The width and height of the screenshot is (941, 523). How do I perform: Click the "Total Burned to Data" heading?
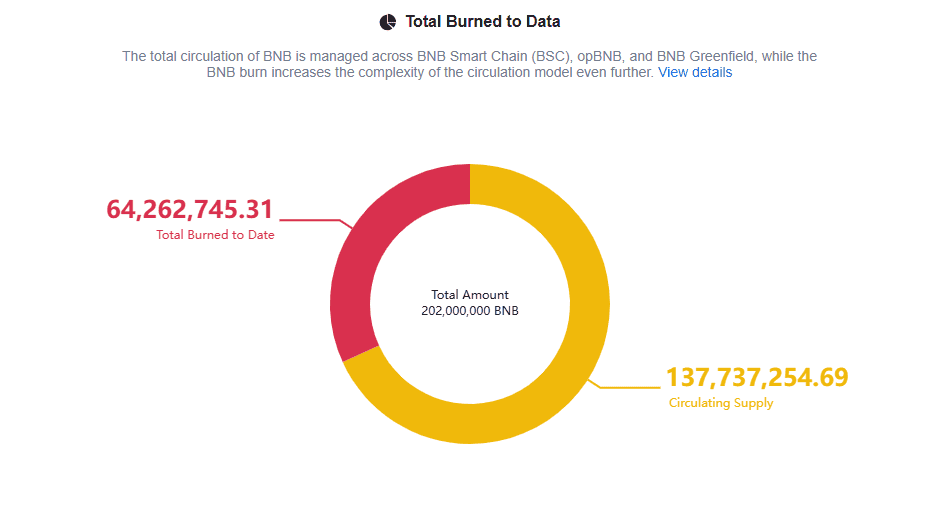point(482,21)
